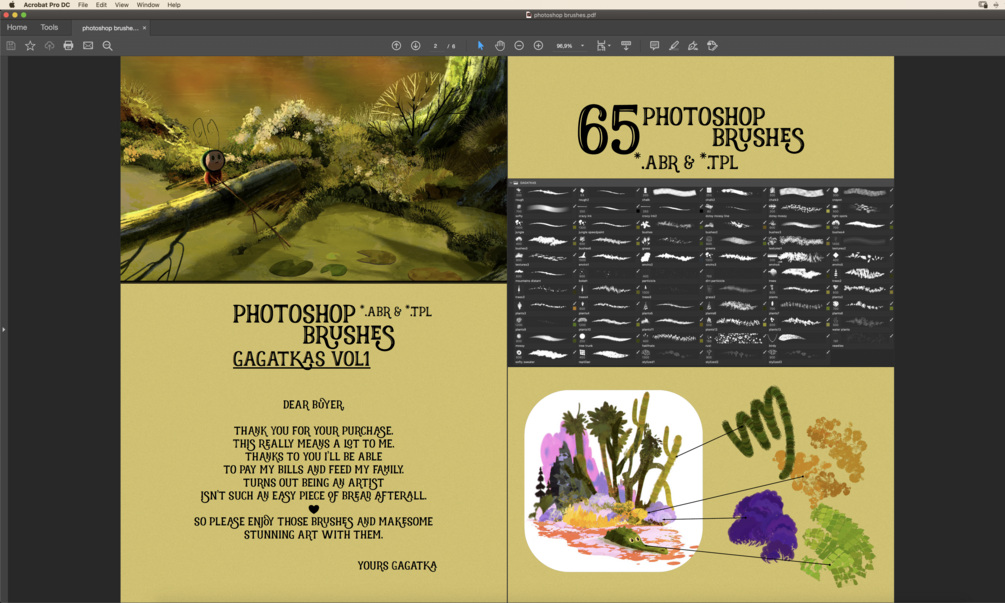Click the scrolling mode icon
The width and height of the screenshot is (1005, 603).
coord(626,45)
